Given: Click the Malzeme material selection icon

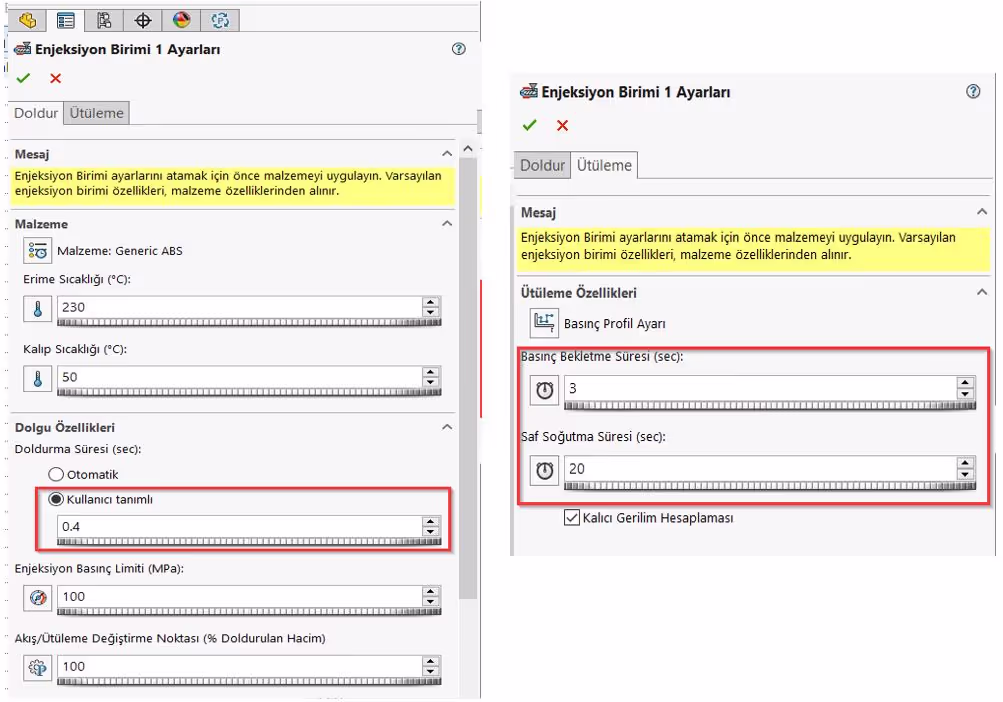Looking at the screenshot, I should [38, 250].
